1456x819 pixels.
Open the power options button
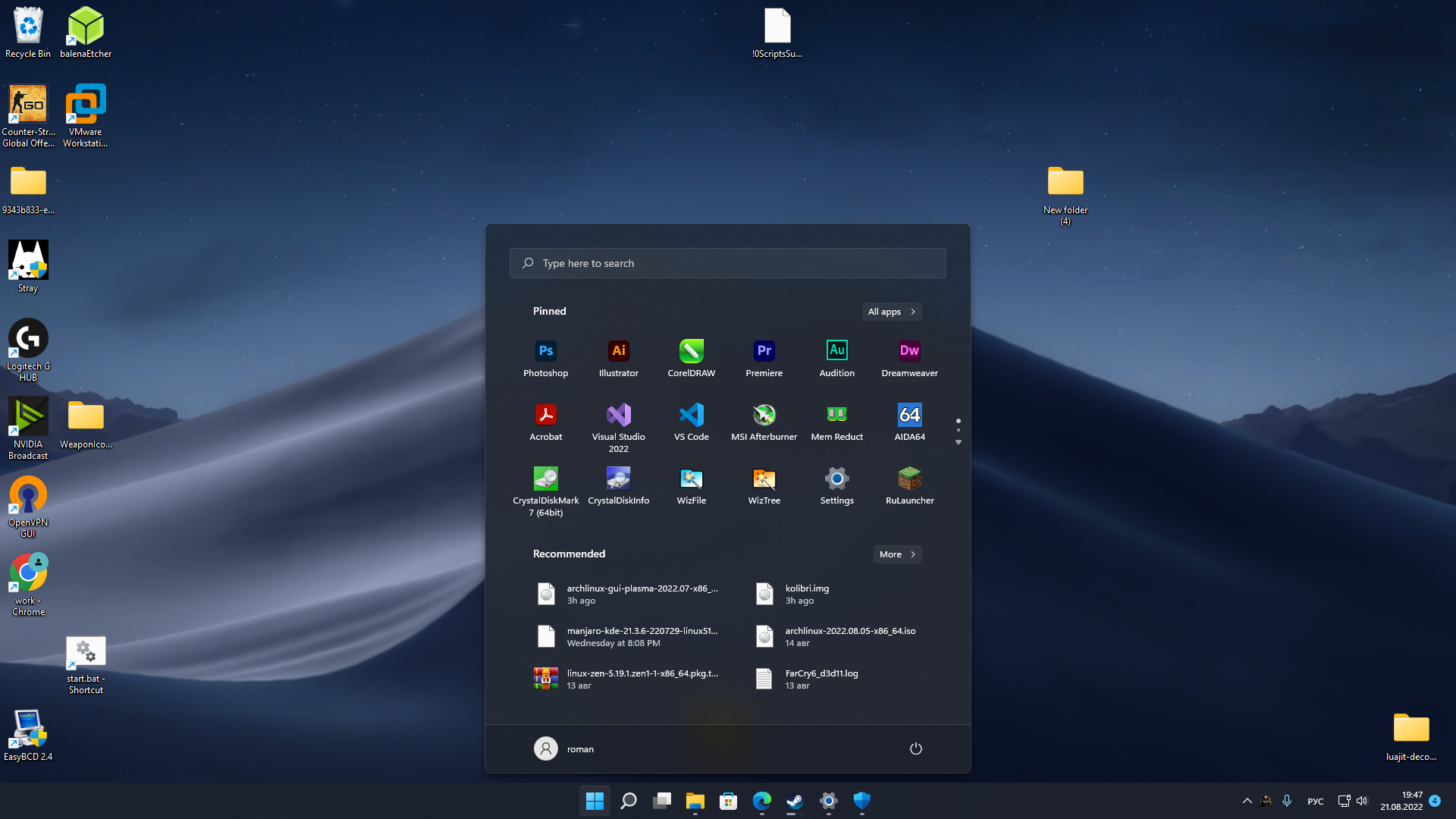[x=915, y=748]
